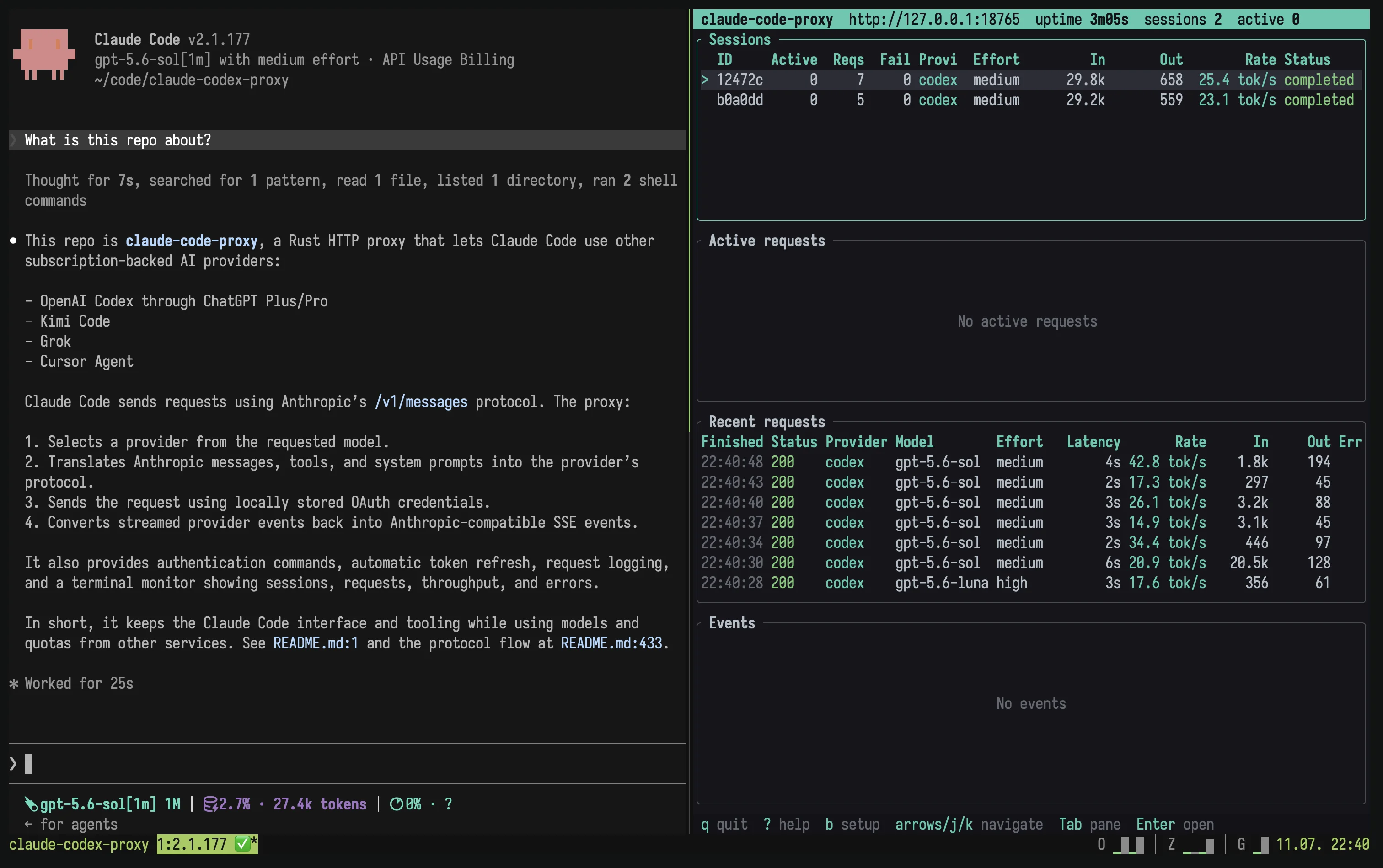Image resolution: width=1383 pixels, height=868 pixels.
Task: Click the 'What is this repo about?' prompt row
Action: click(347, 140)
